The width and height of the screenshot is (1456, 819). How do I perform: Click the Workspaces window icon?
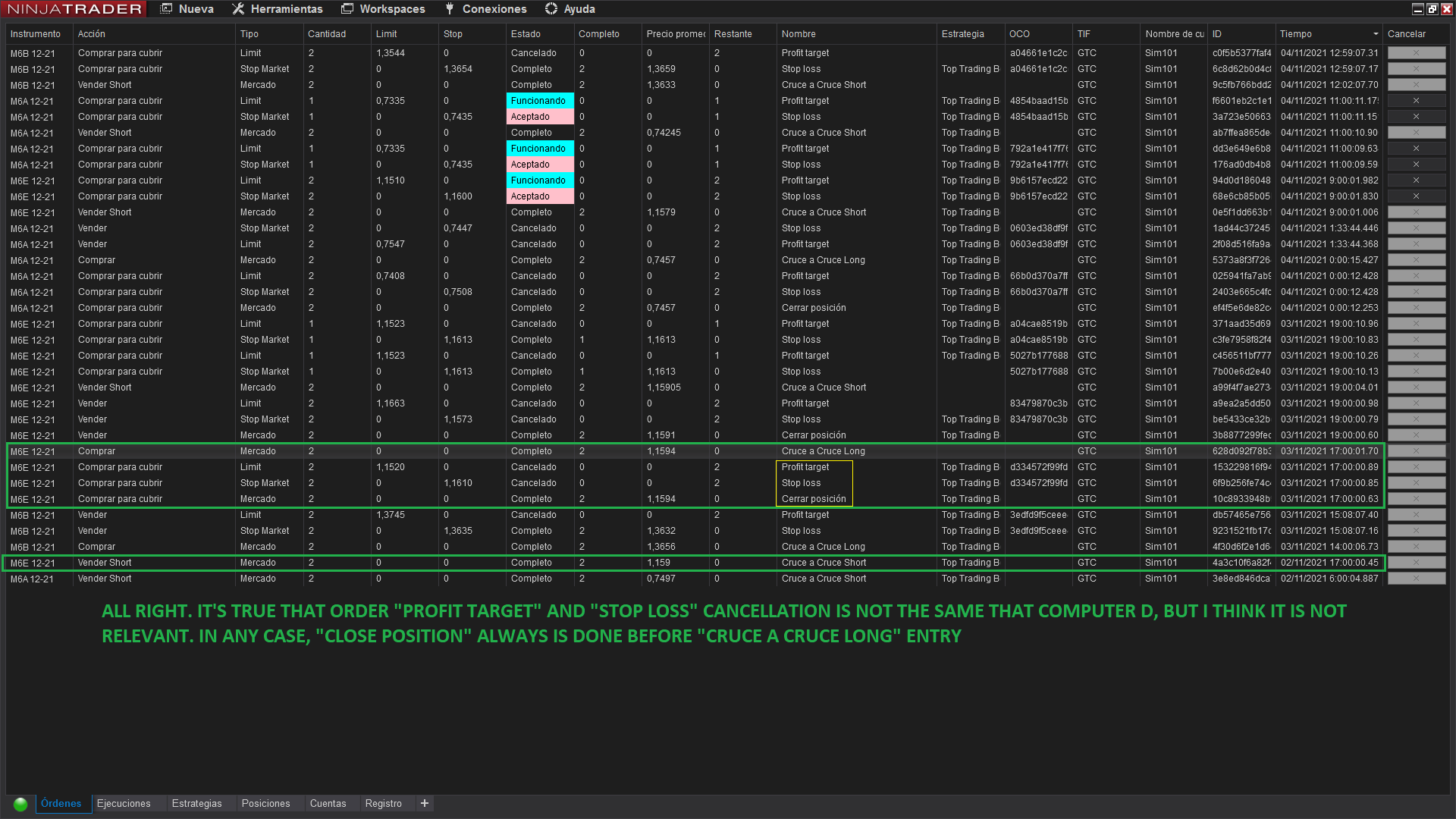tap(347, 9)
